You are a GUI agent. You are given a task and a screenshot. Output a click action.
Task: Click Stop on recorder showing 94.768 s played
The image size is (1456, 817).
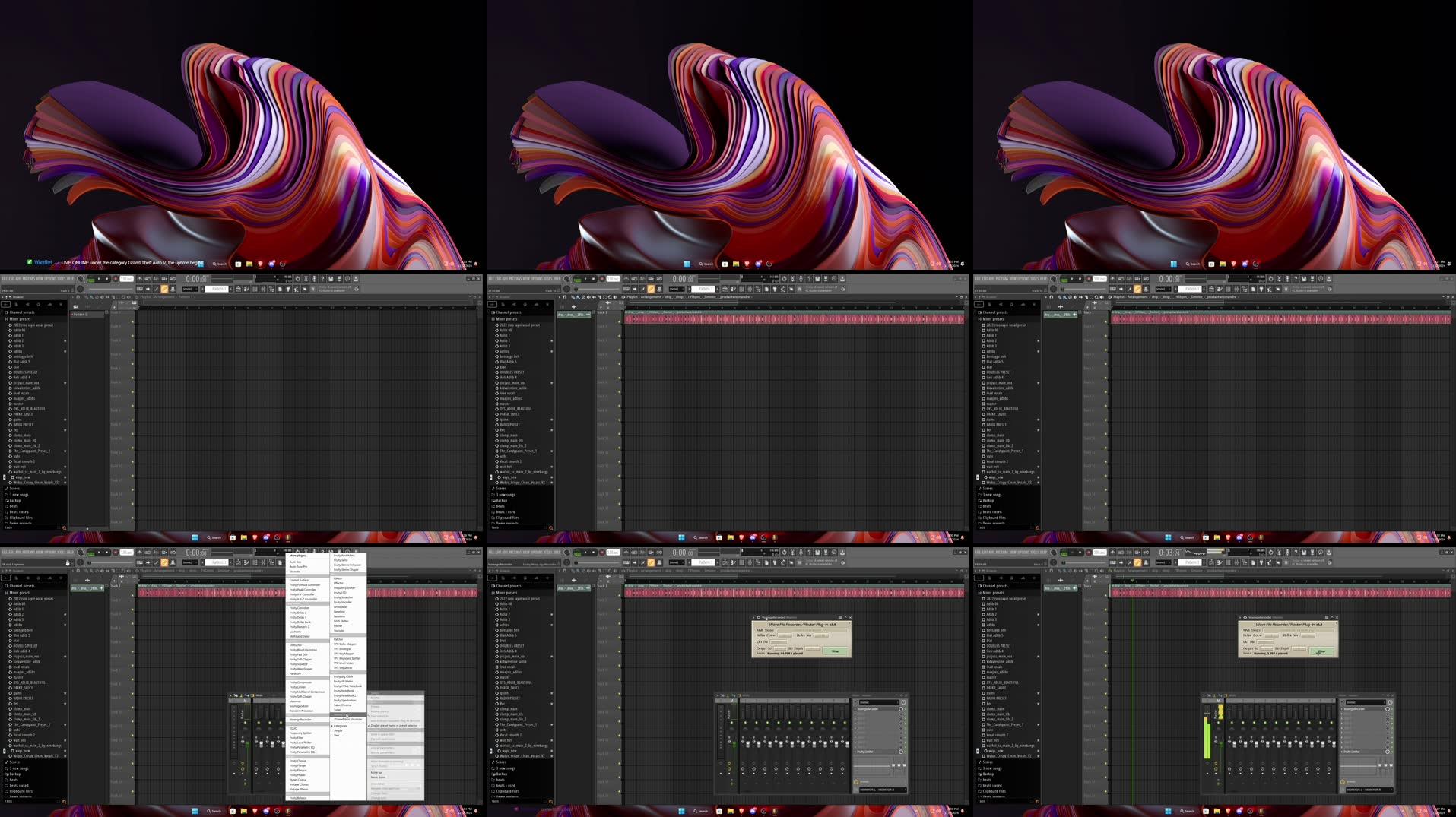click(x=835, y=651)
